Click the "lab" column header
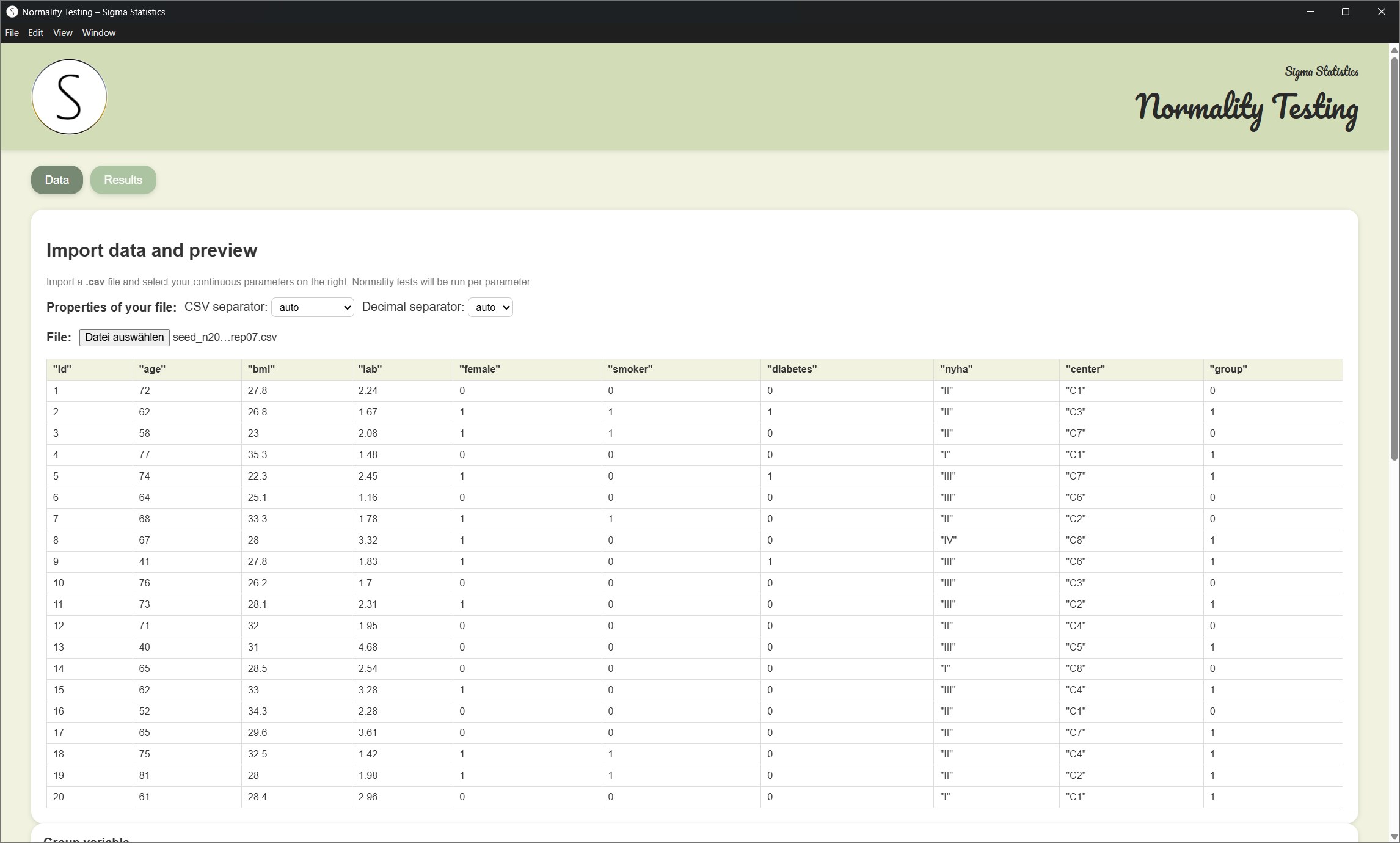1400x843 pixels. 402,370
